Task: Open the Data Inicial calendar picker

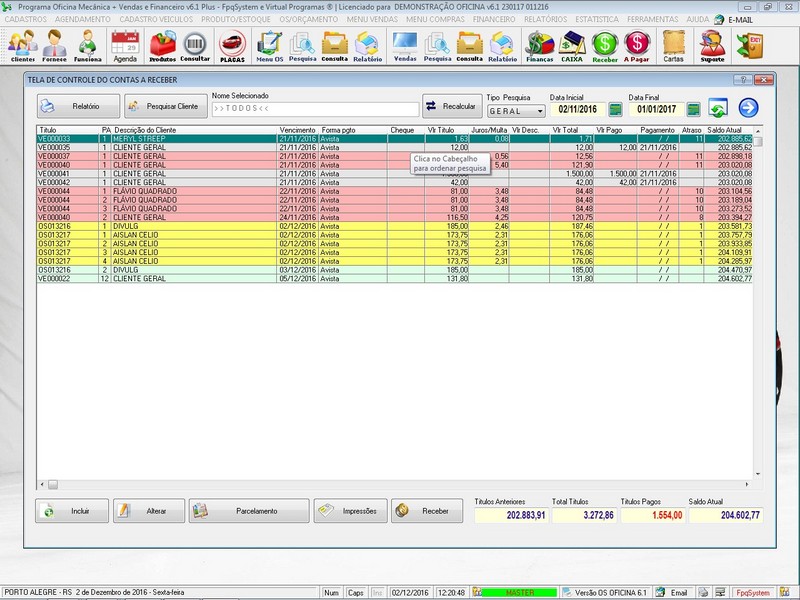Action: [616, 109]
